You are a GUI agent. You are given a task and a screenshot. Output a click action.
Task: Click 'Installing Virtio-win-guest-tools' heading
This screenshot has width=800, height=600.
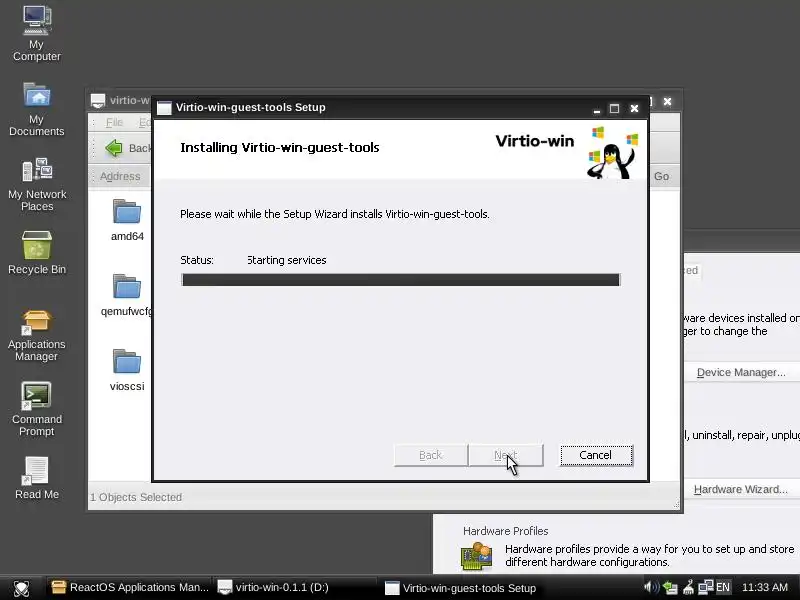click(280, 147)
